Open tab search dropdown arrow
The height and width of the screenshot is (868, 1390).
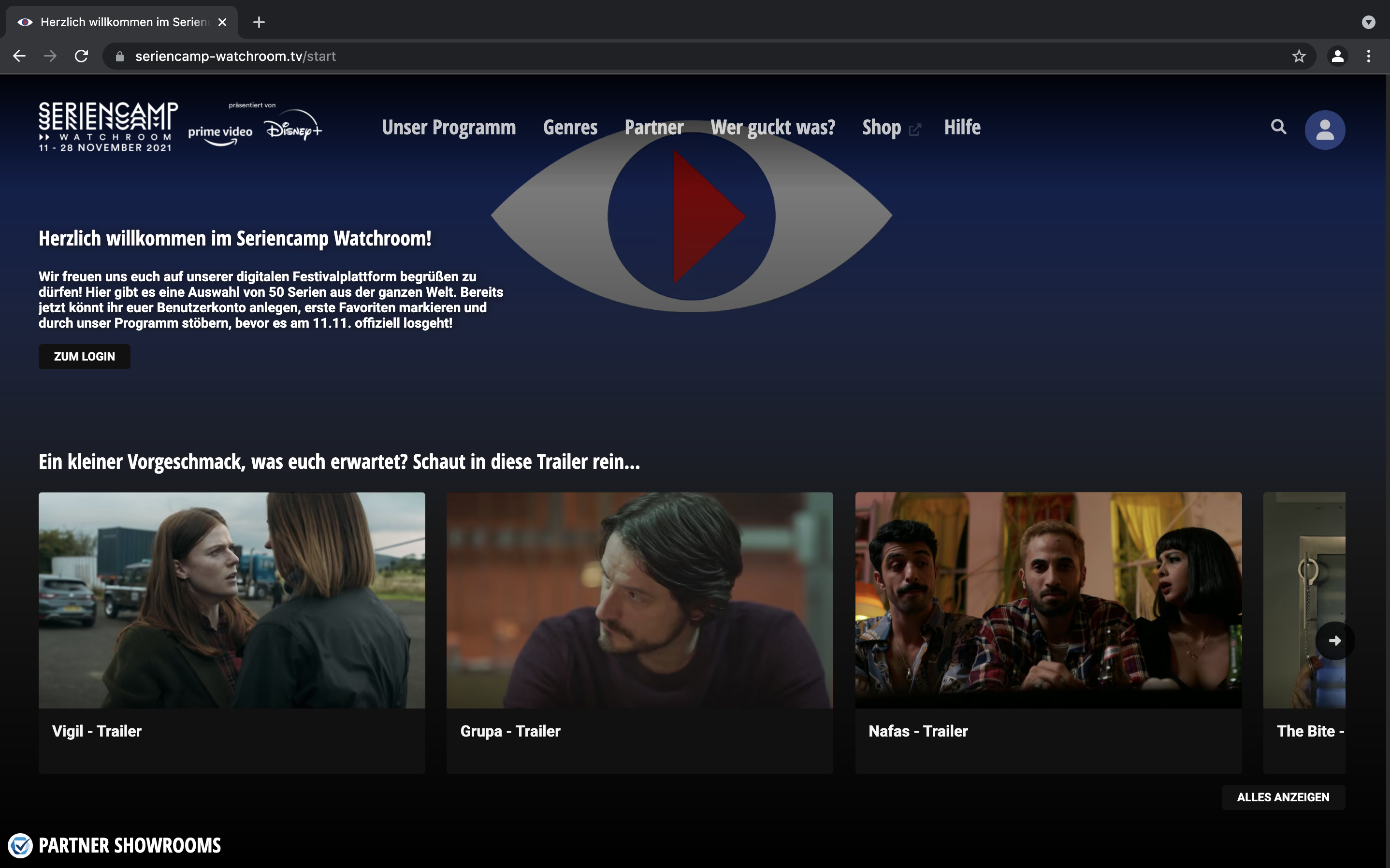(x=1368, y=22)
